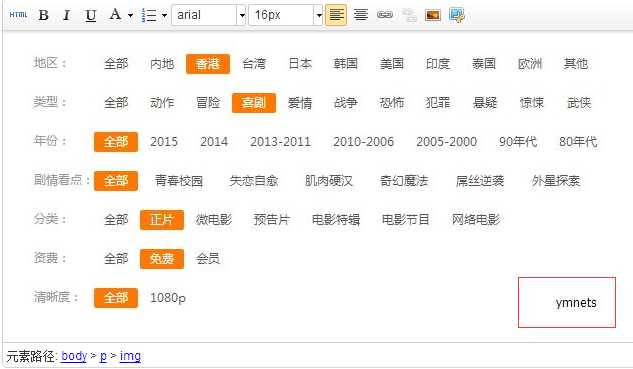Screen dimensions: 633x369
Task: Click the p link in element path
Action: click(103, 356)
